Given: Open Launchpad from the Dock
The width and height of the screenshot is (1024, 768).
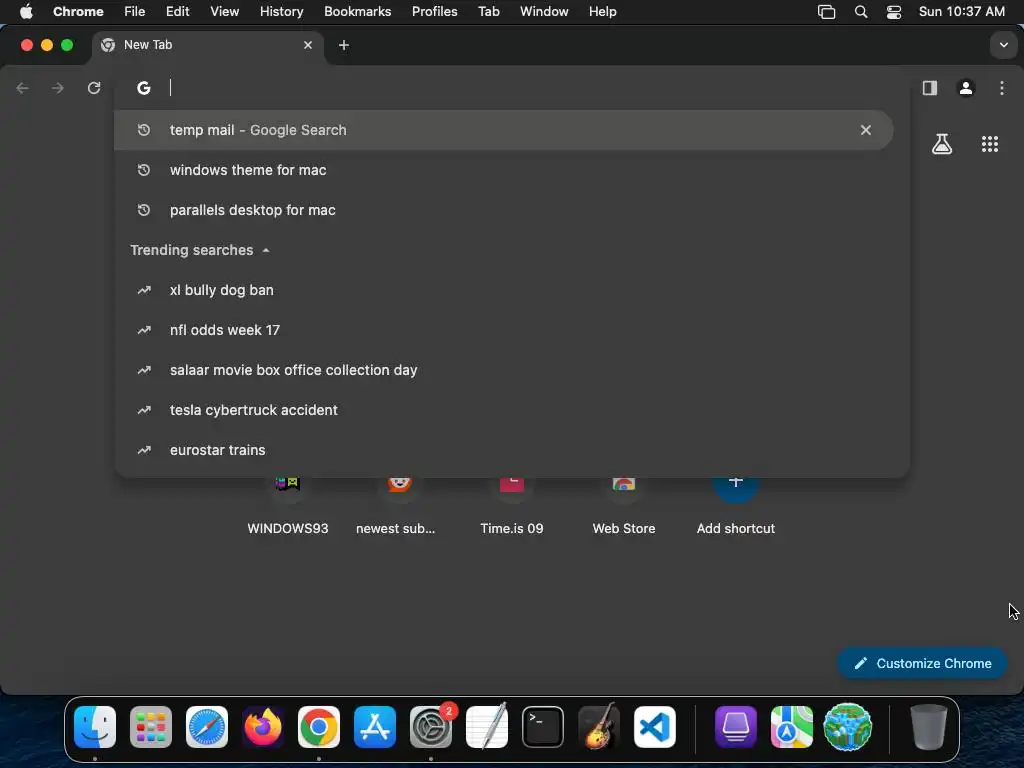Looking at the screenshot, I should (151, 727).
